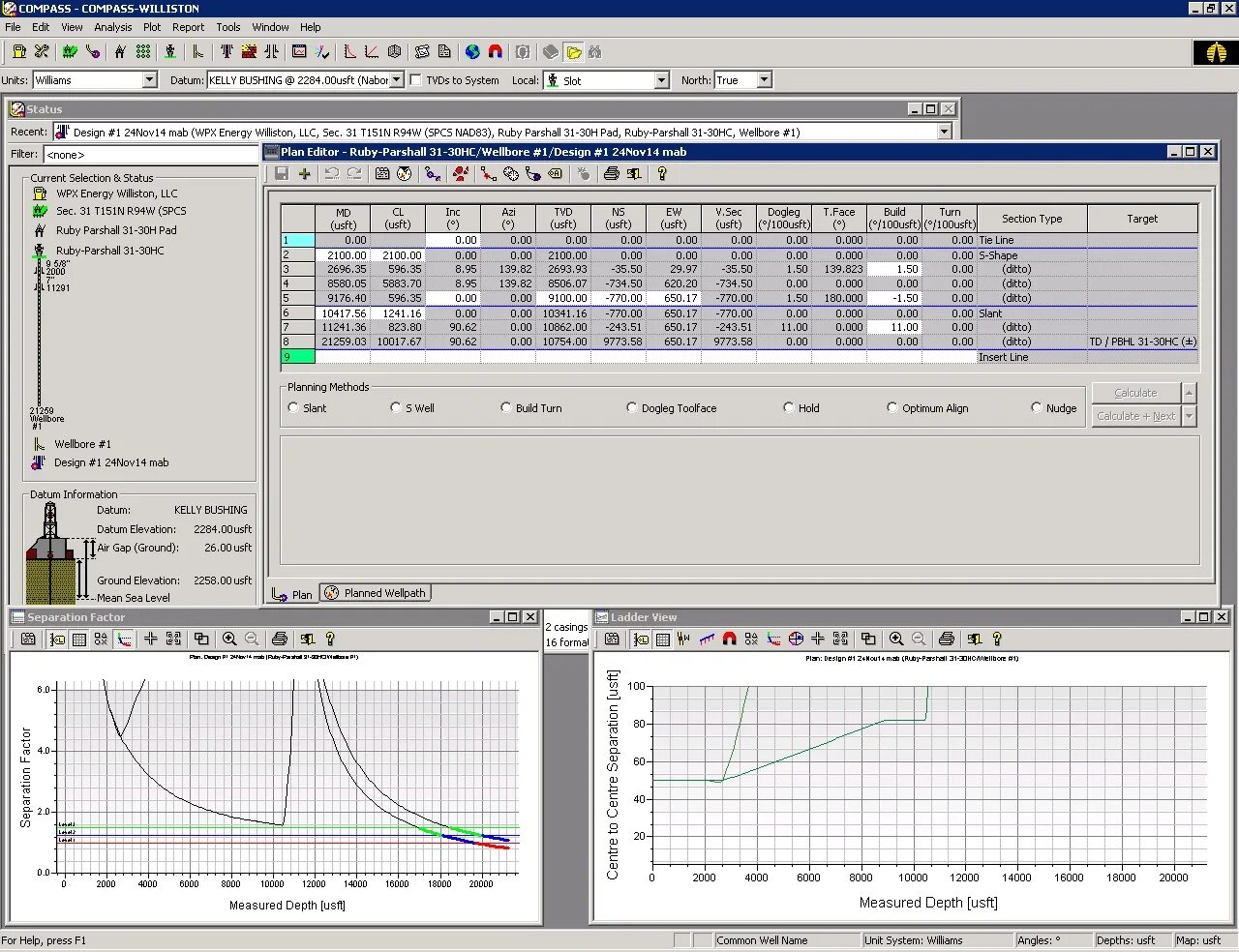Click the yellow open folder toolbar icon

point(574,52)
